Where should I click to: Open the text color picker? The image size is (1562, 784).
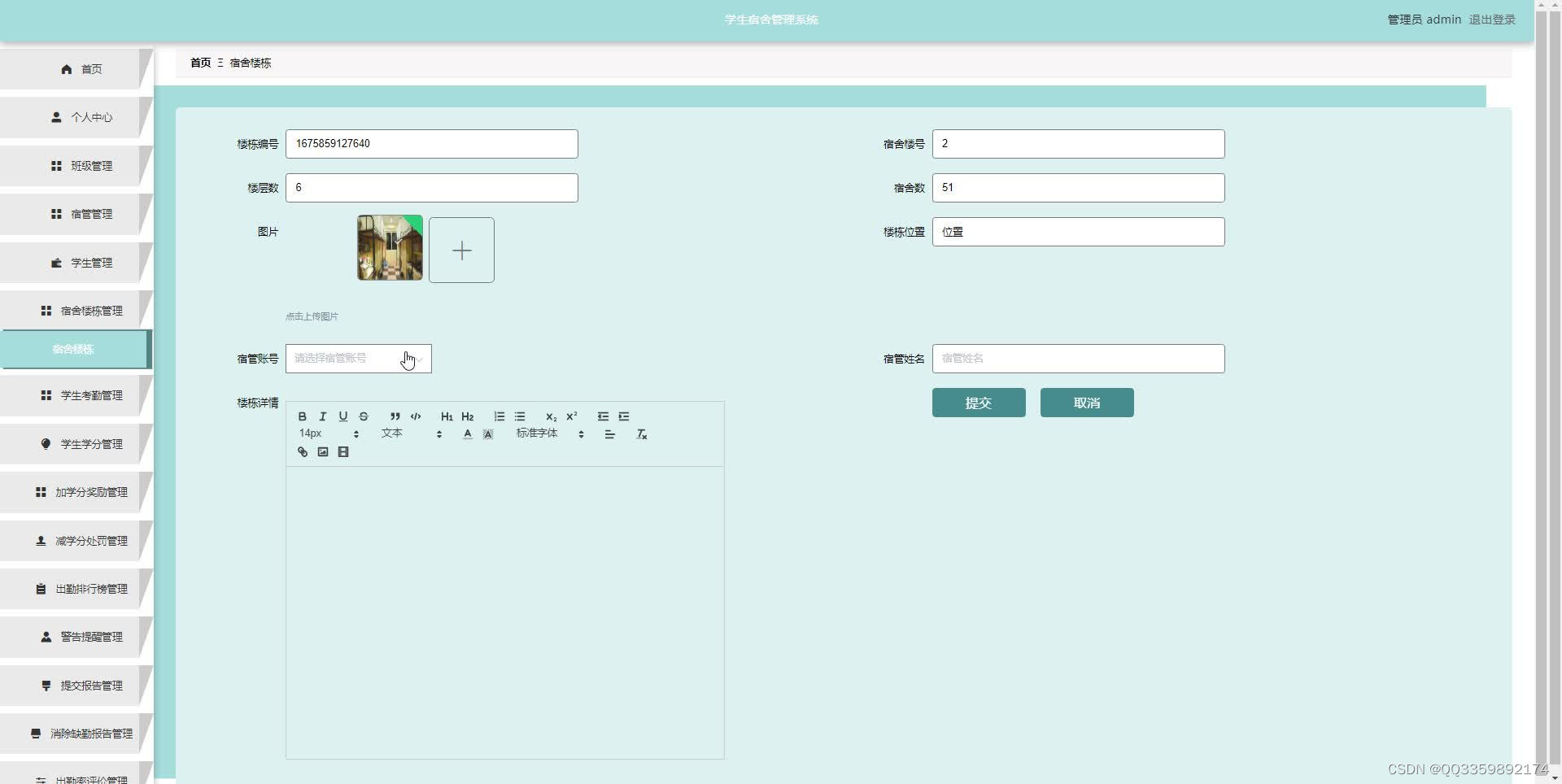pos(468,434)
